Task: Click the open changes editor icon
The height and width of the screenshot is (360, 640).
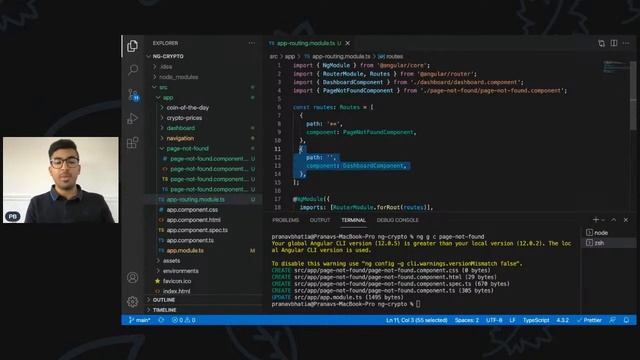Action: [x=601, y=43]
